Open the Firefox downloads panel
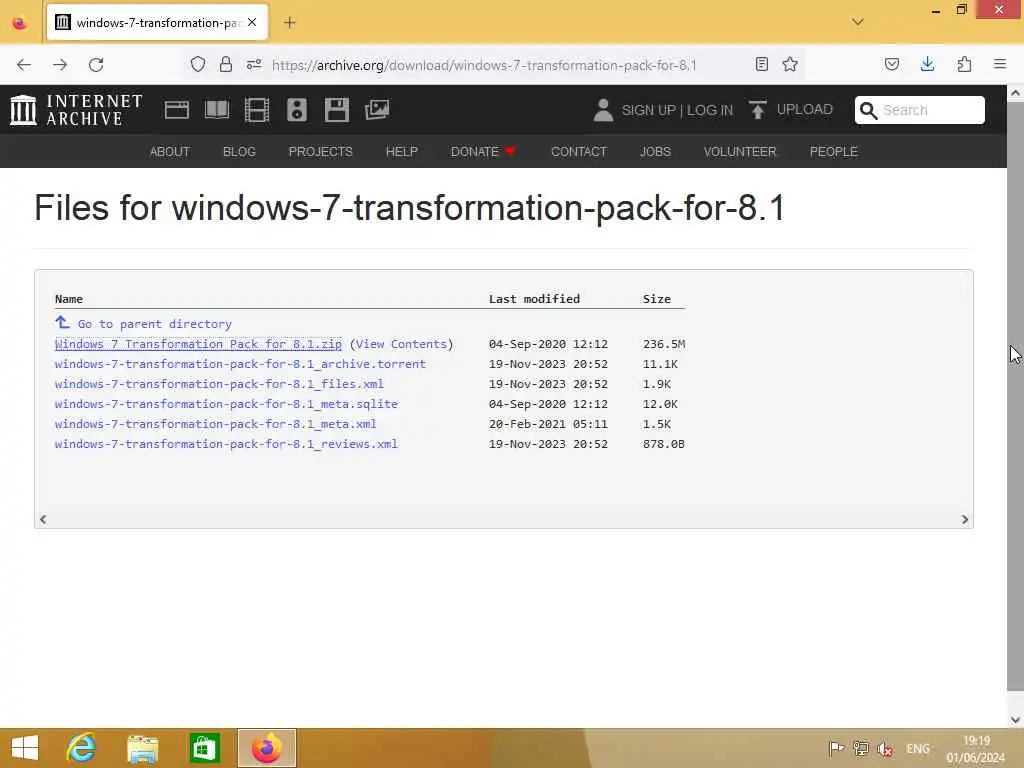1024x768 pixels. [x=927, y=64]
